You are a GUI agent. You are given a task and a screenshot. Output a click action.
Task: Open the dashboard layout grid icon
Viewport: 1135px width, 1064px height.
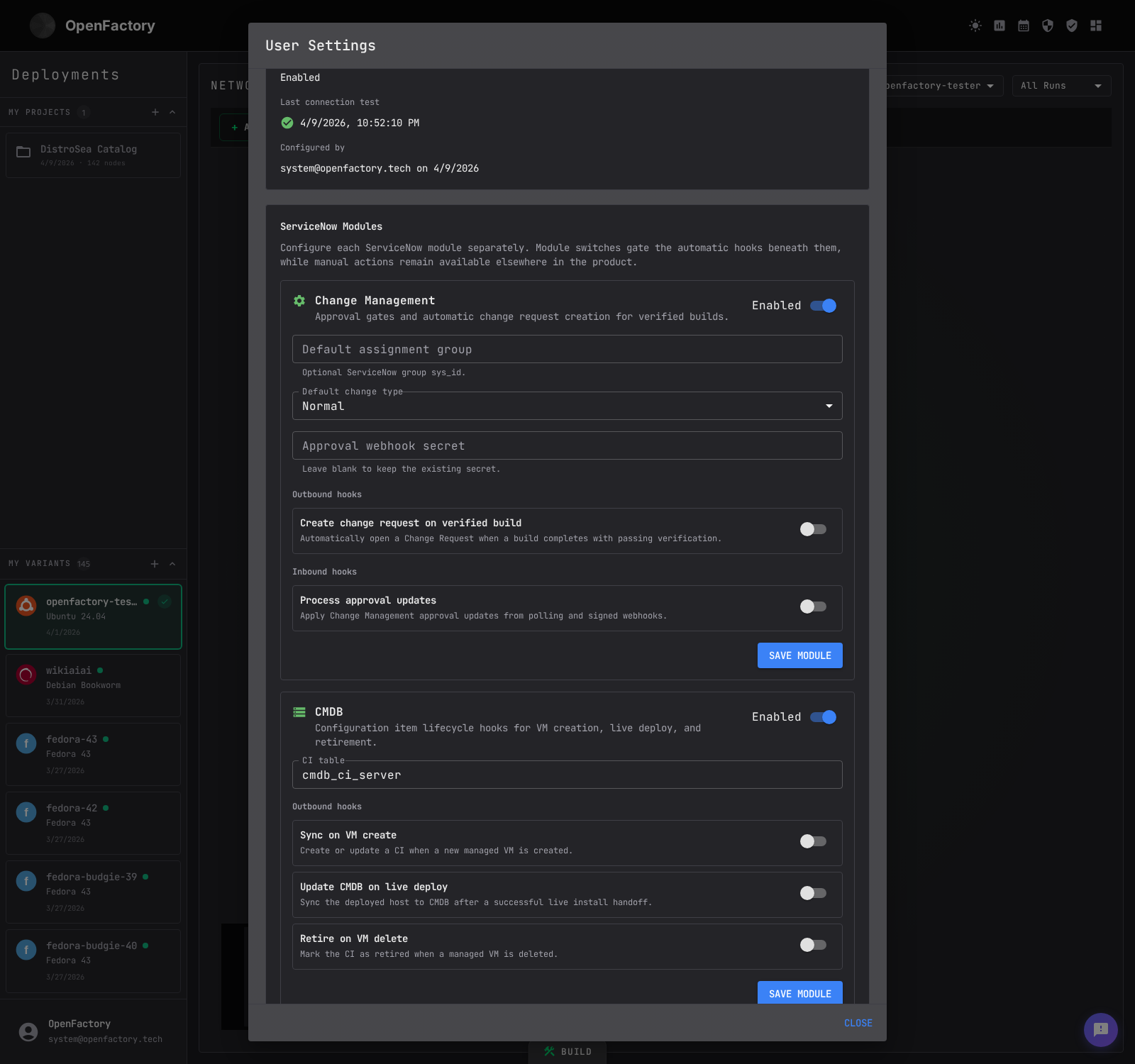click(x=1096, y=26)
